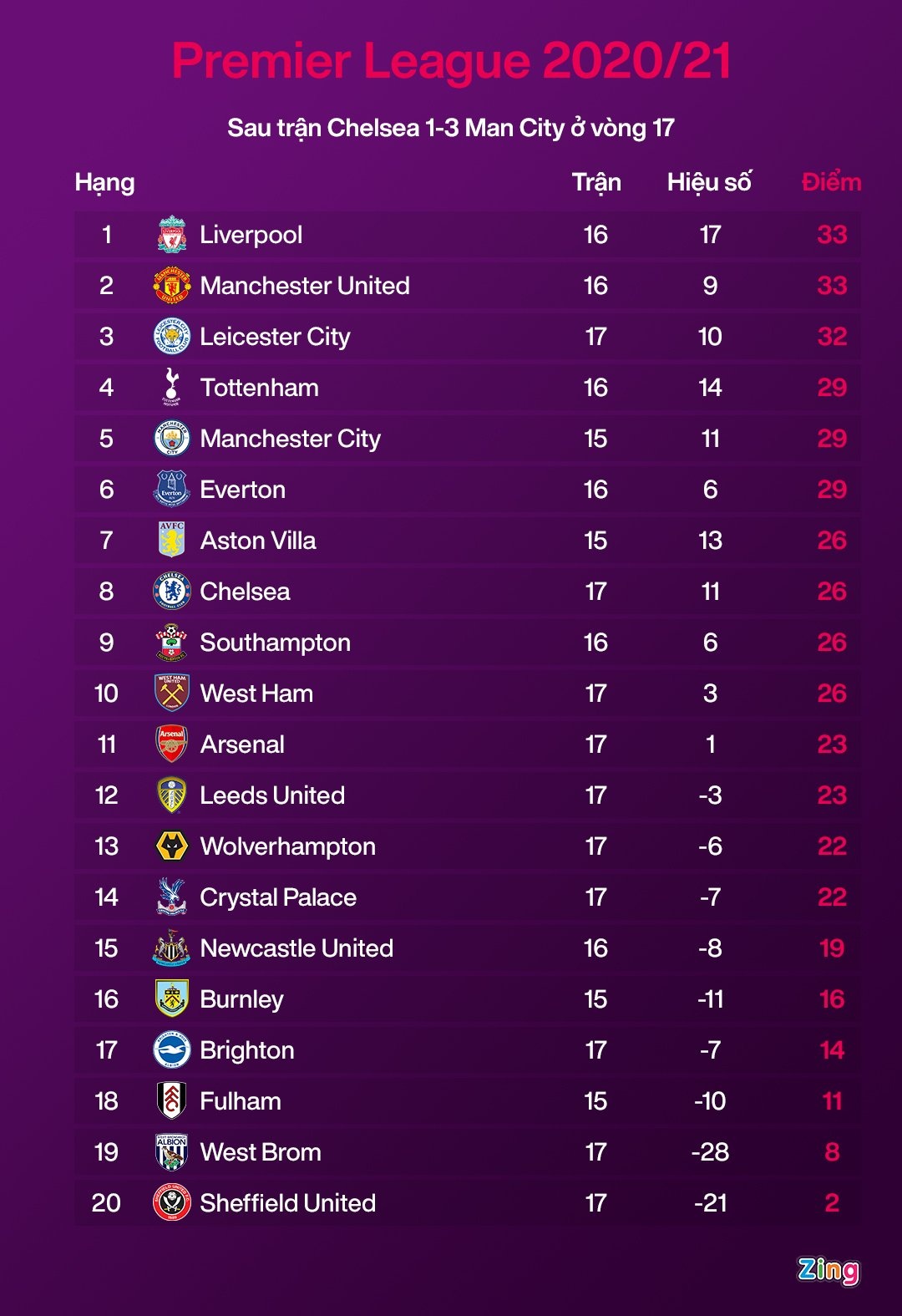Viewport: 902px width, 1316px height.
Task: Click the Điểm column header
Action: pyautogui.click(x=831, y=182)
